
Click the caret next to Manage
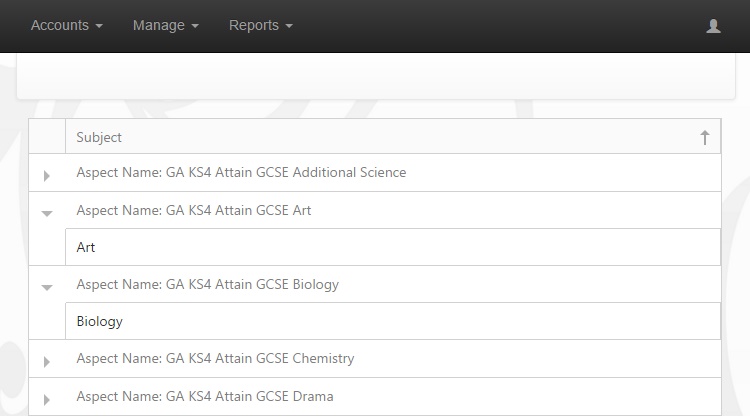(195, 26)
